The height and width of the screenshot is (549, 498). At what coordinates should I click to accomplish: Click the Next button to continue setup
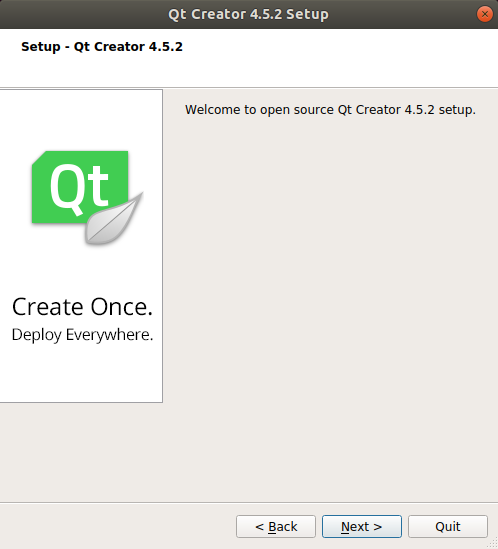[x=361, y=526]
